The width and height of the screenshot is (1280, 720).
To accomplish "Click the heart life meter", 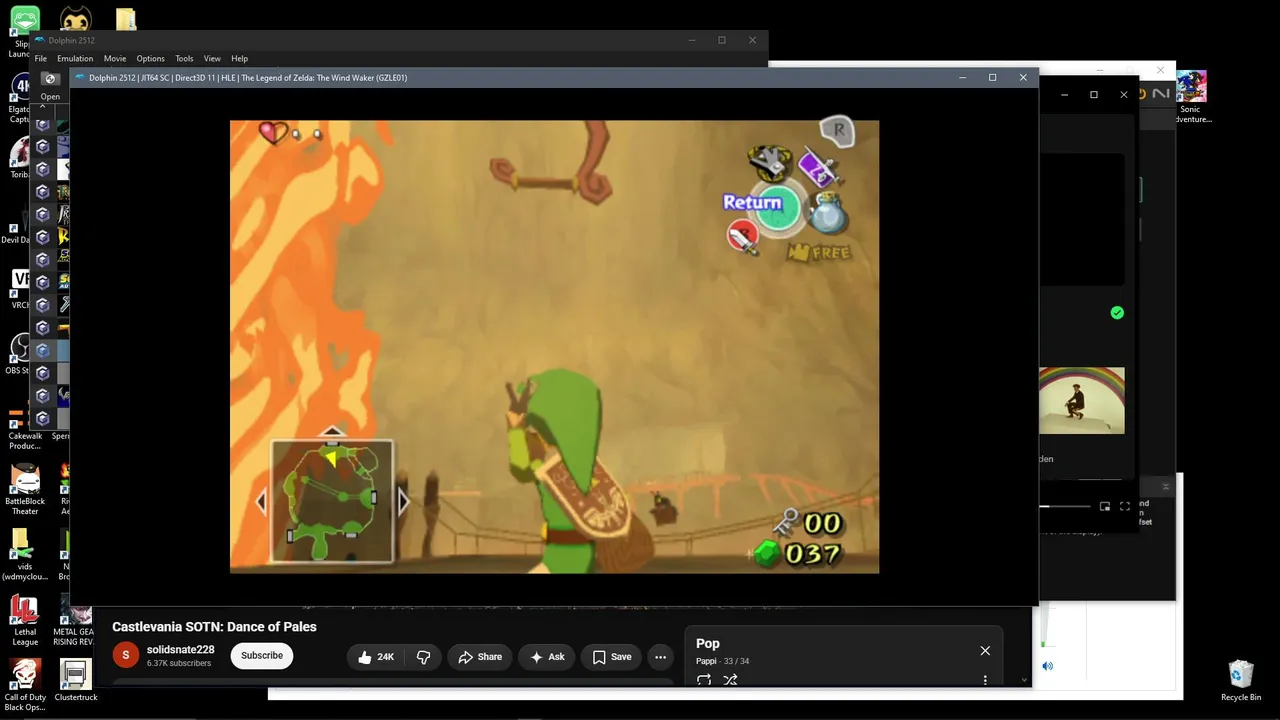I will [x=273, y=132].
